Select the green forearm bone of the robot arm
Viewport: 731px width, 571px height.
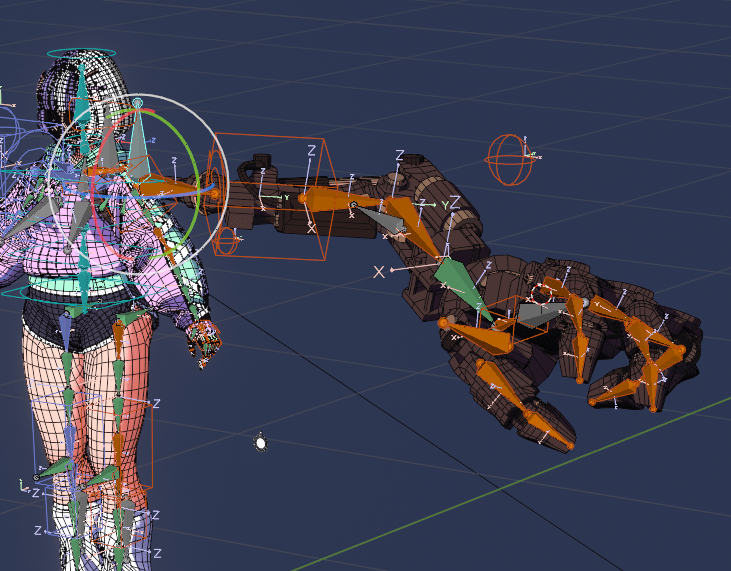[x=462, y=287]
